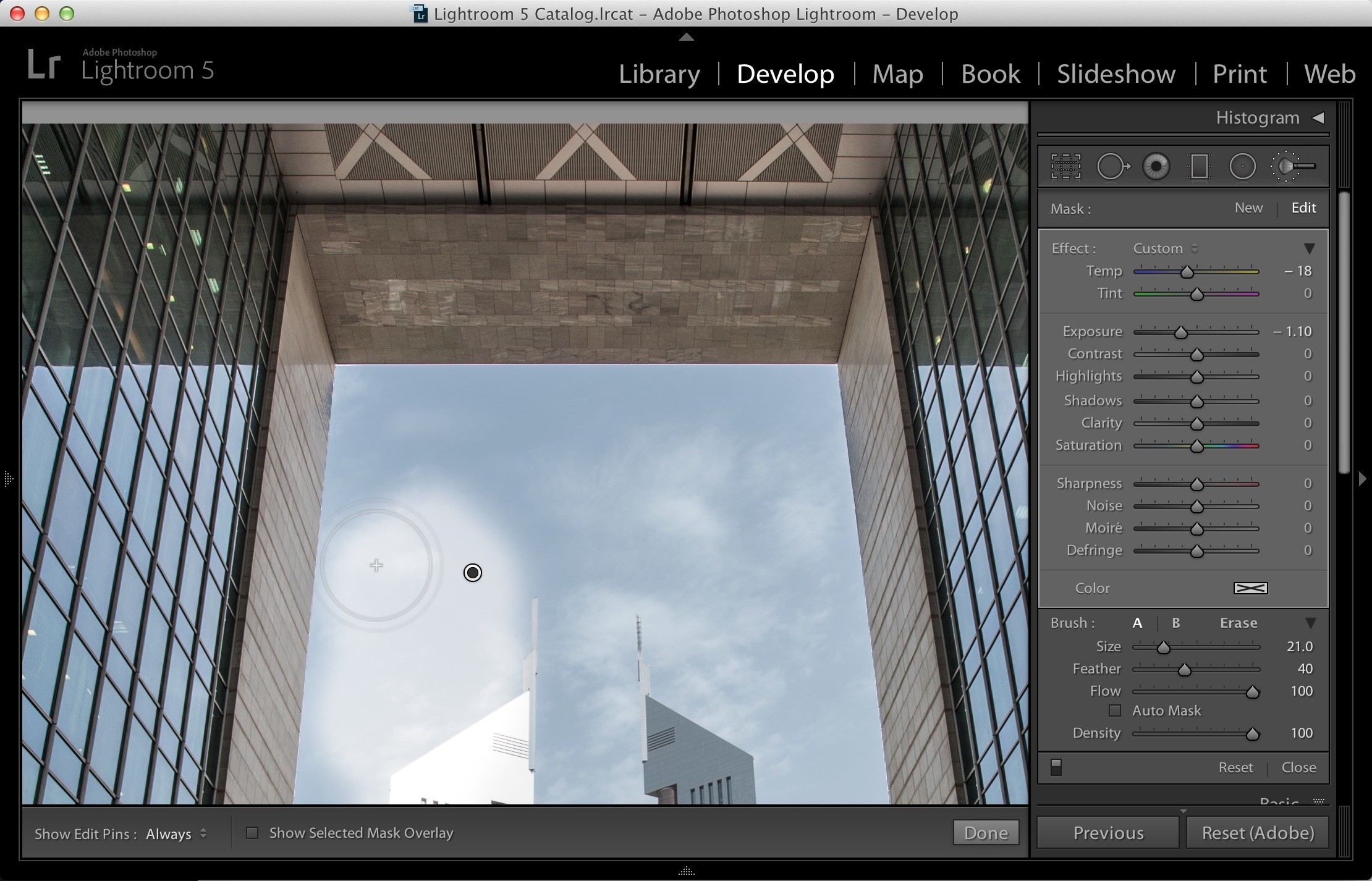Click the Saturation slider handle

coord(1196,446)
